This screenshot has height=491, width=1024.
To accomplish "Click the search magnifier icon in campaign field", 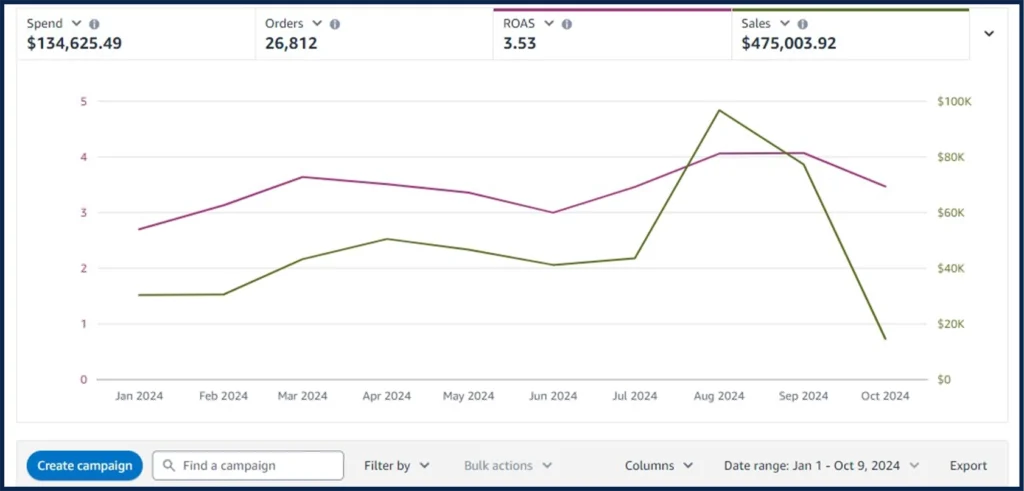I will coord(169,466).
